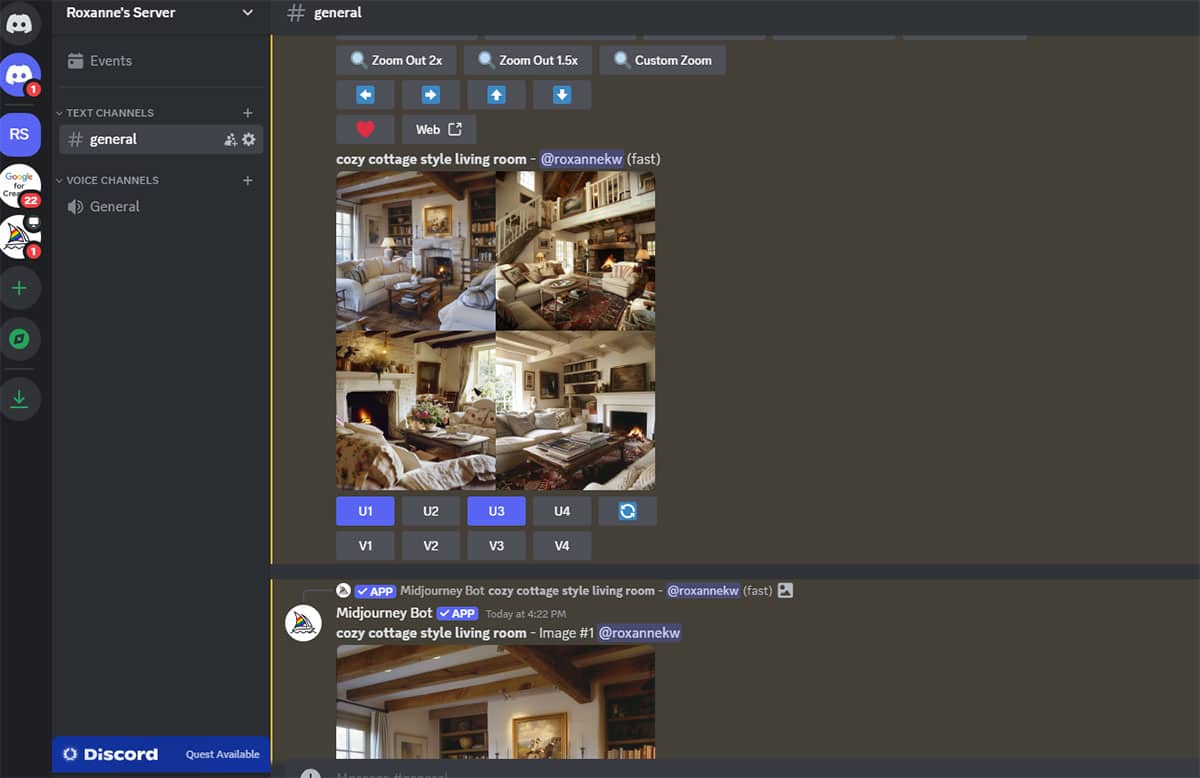The image size is (1200, 778).
Task: Open general channel settings gear
Action: 249,140
